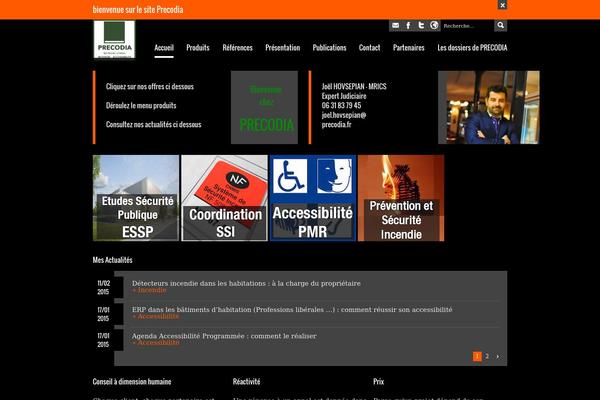Click the Consultez nos actualités ci dessous text

tap(153, 124)
